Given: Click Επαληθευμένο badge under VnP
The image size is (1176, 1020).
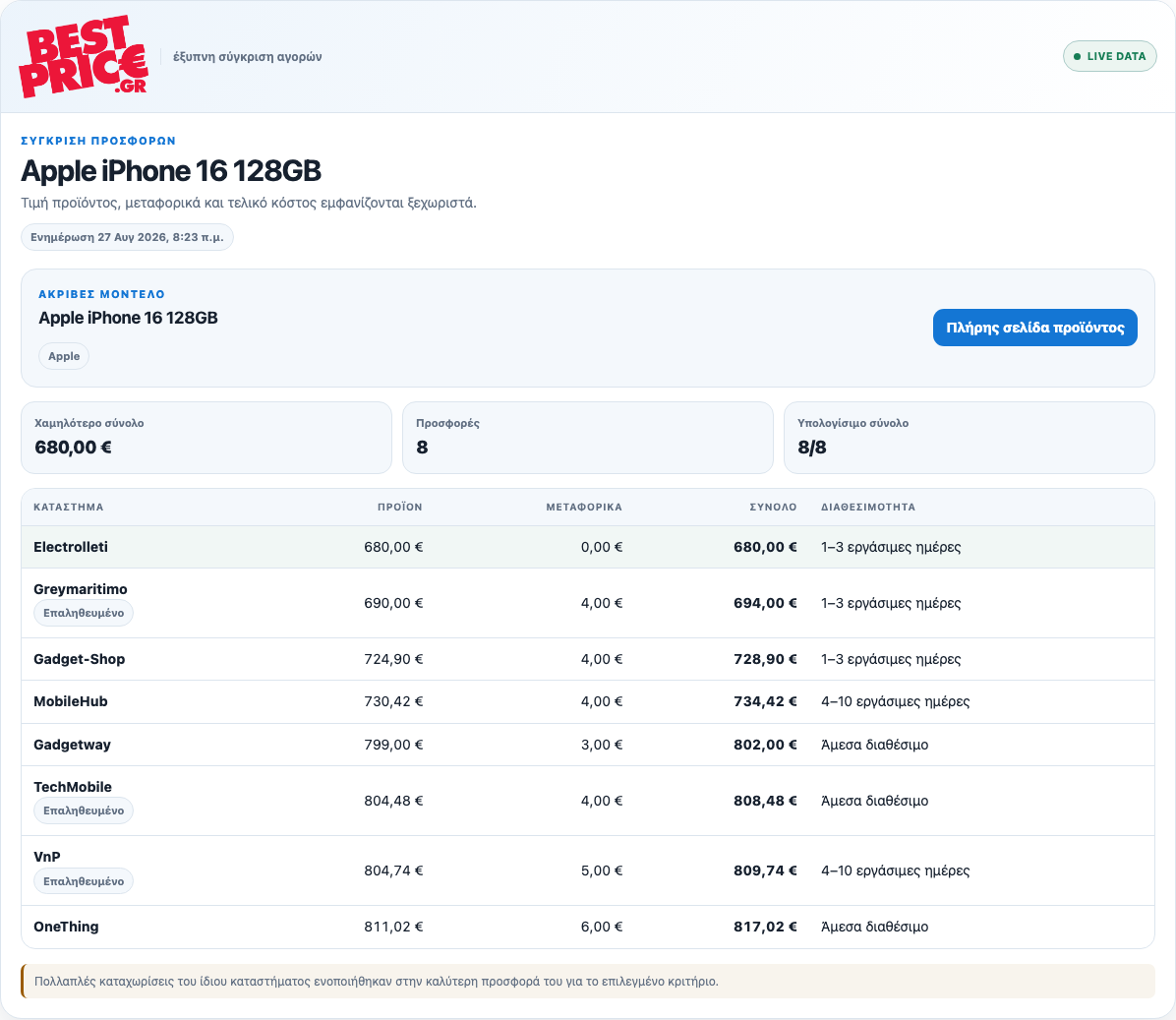Looking at the screenshot, I should [84, 881].
